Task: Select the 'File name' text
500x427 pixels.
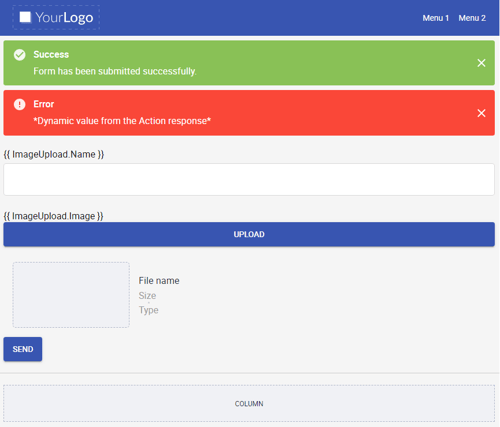Action: (x=159, y=281)
